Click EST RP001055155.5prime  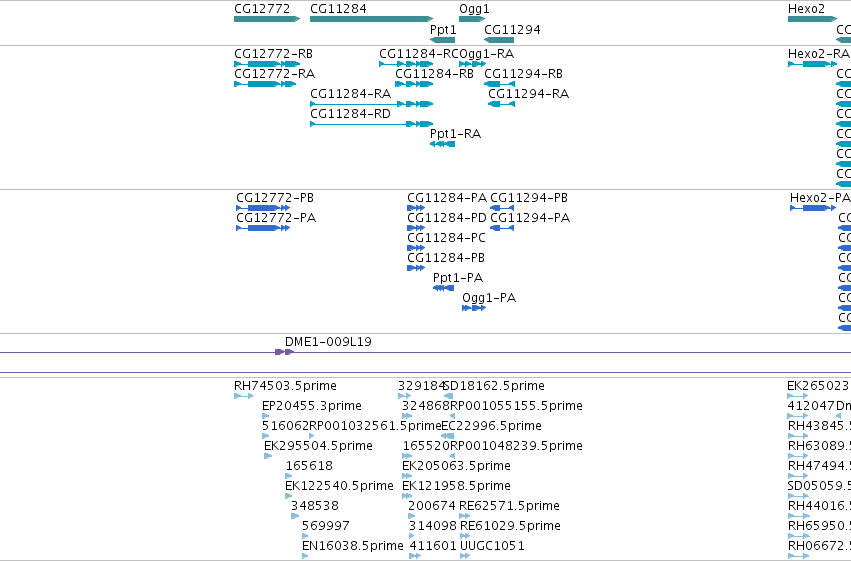point(453,416)
